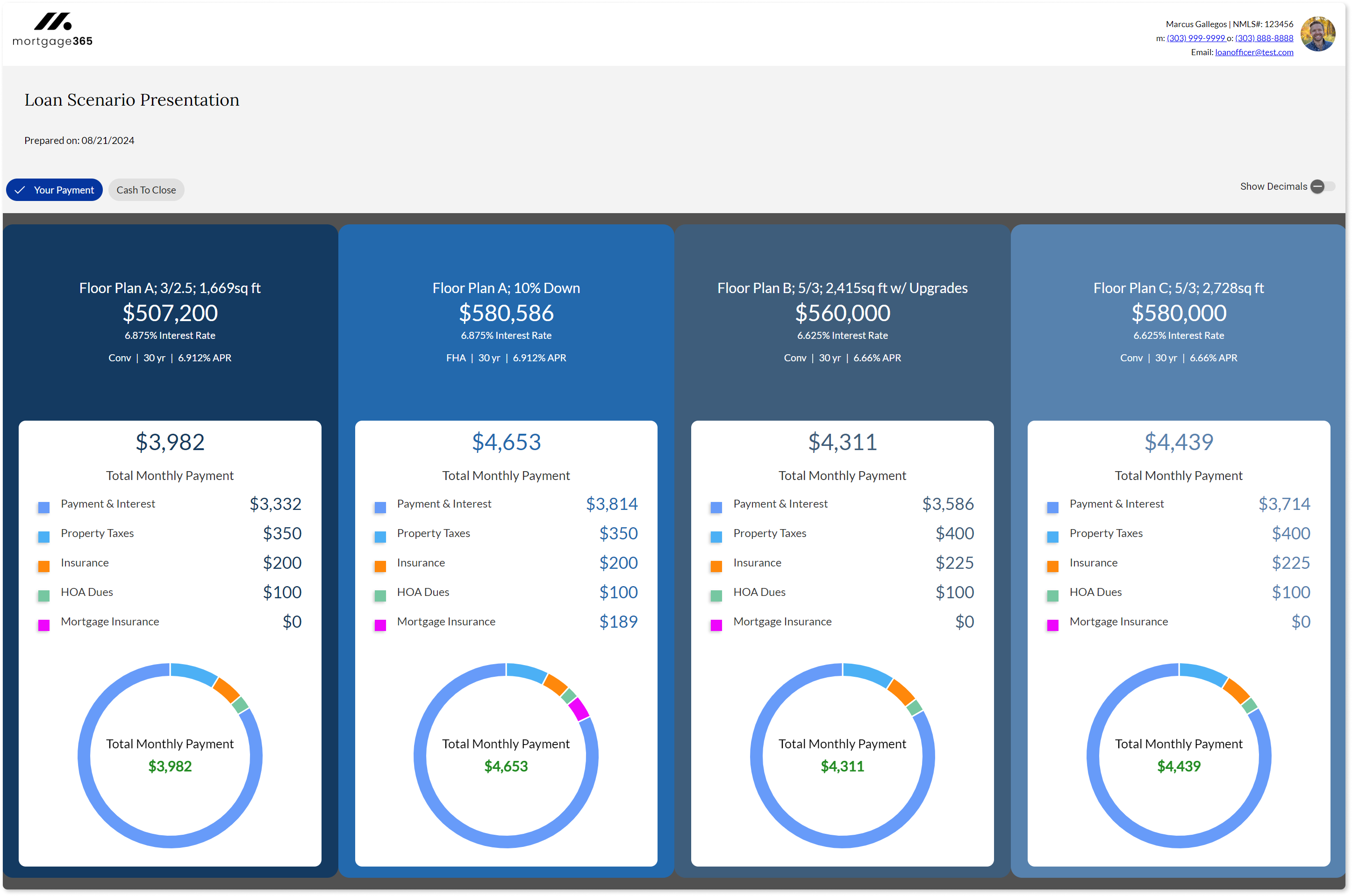The width and height of the screenshot is (1352, 896).
Task: Click Mortgage Insurance $189 amount
Action: pos(618,622)
